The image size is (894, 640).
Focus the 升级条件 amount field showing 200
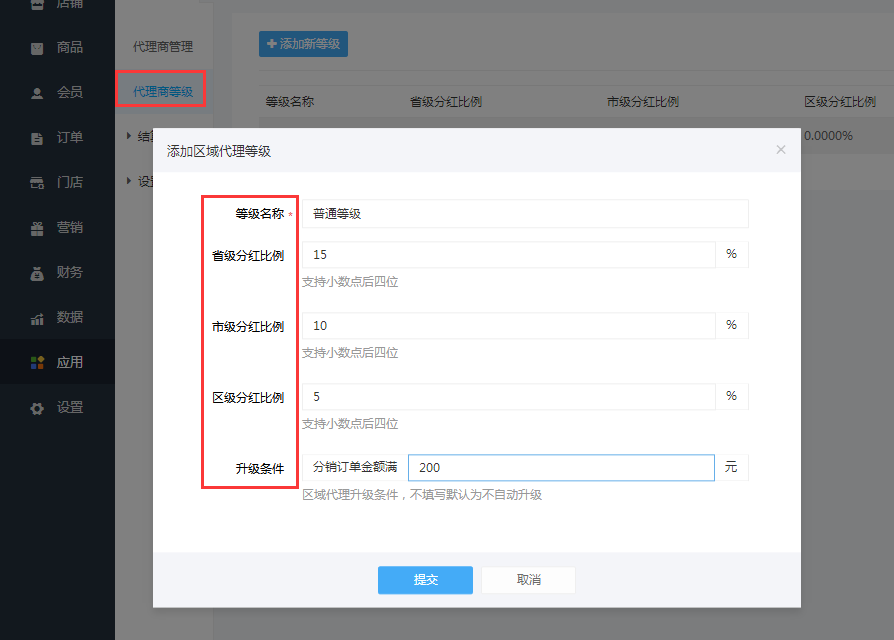(561, 467)
